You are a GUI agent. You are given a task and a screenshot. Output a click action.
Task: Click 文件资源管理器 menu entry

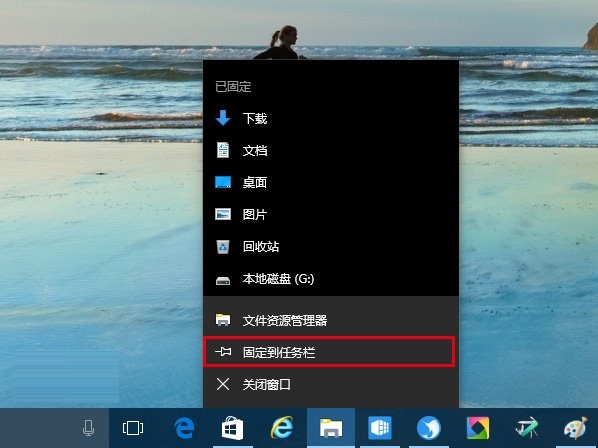(331, 320)
